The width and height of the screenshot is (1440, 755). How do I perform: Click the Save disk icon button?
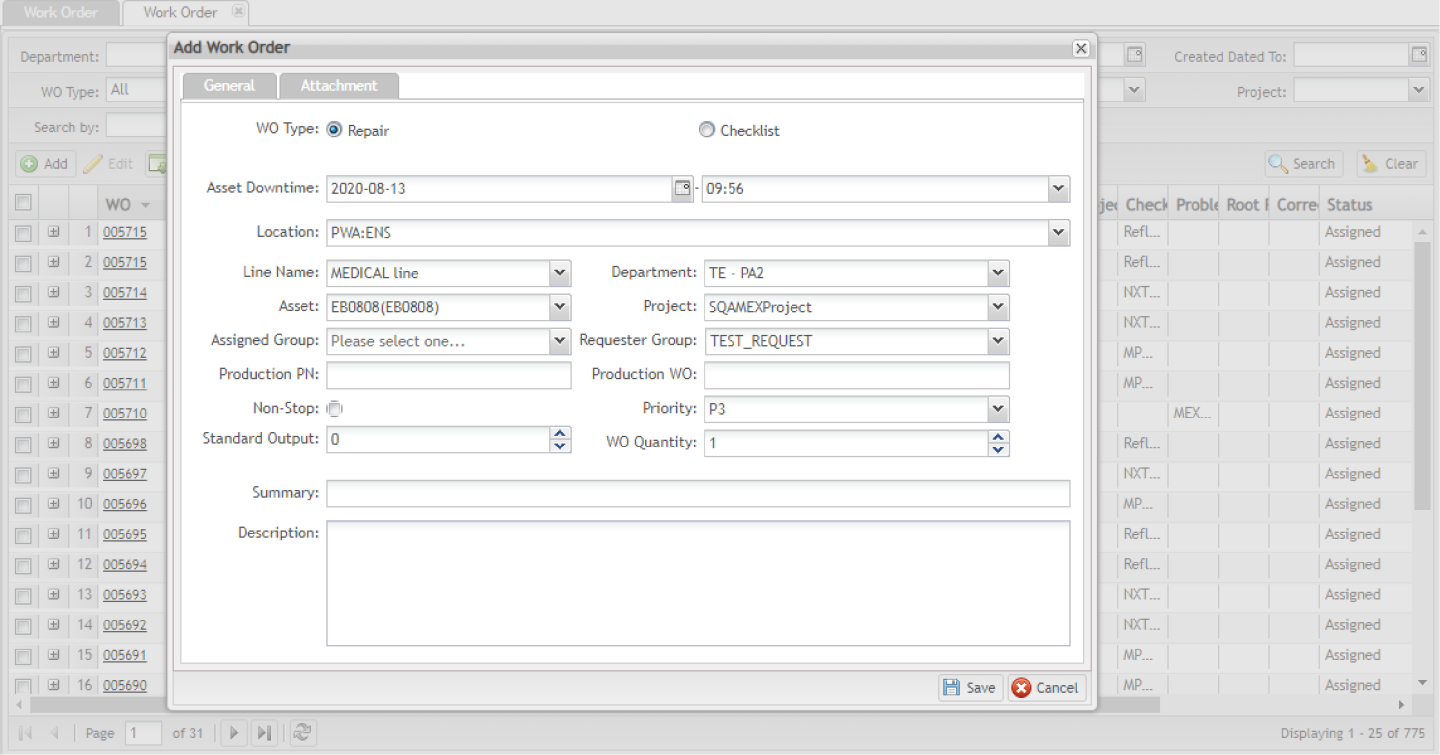point(969,687)
